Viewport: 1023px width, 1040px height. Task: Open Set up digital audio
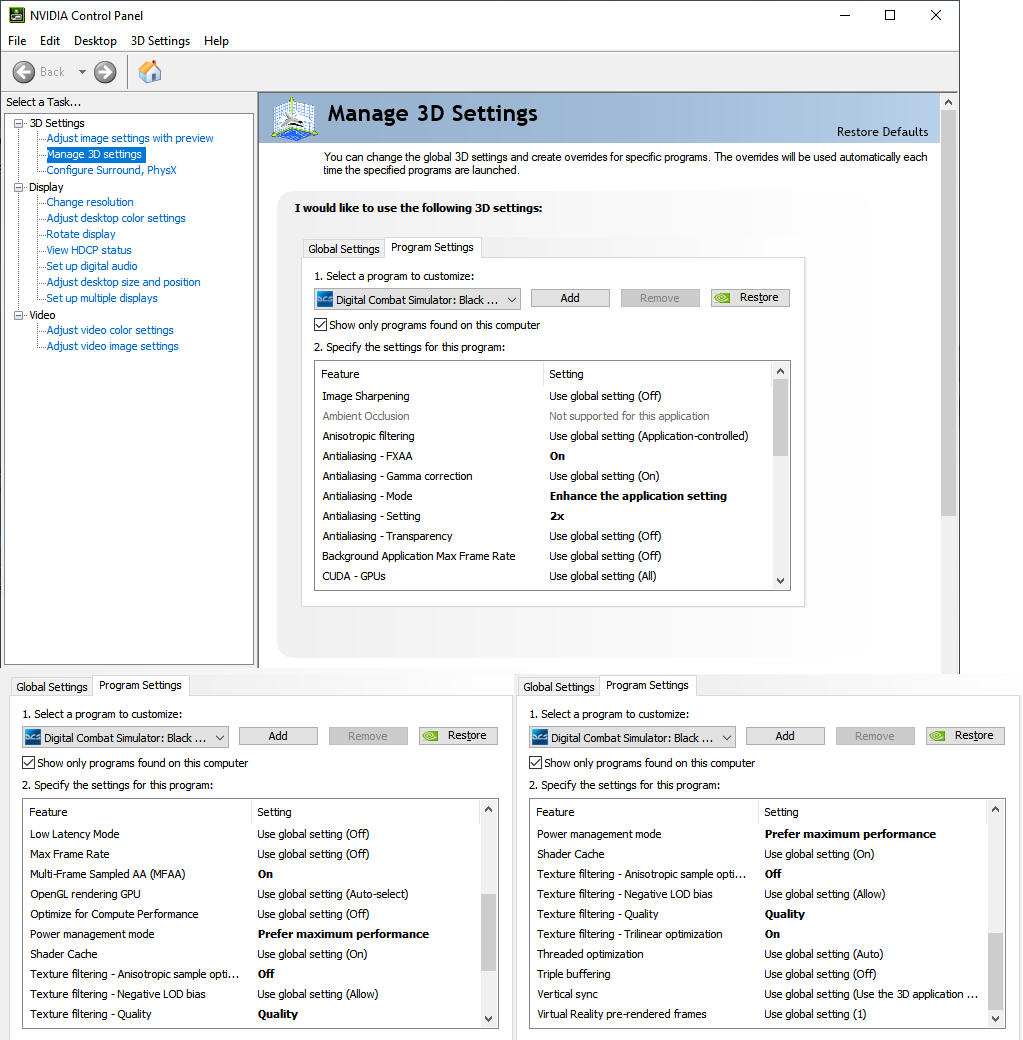coord(92,266)
